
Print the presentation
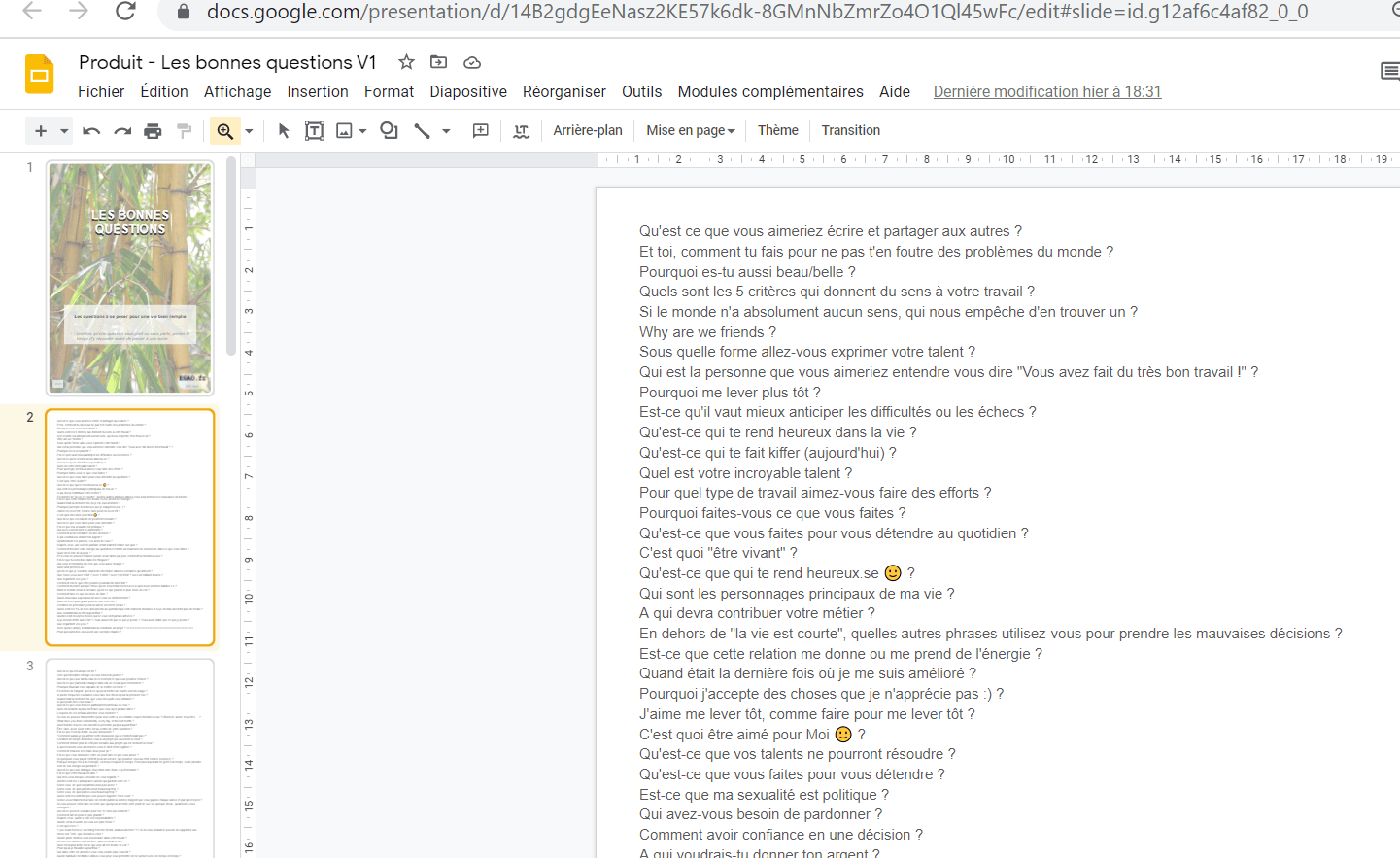tap(153, 130)
